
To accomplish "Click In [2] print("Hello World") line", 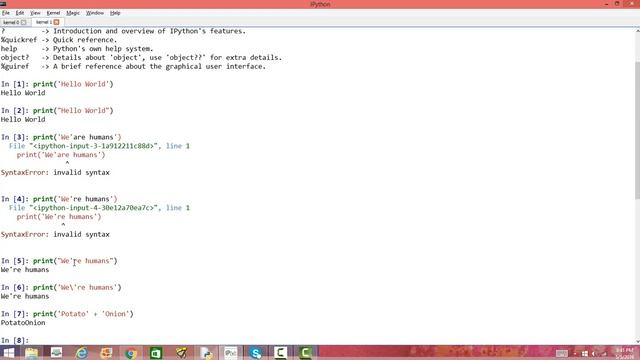I will (x=57, y=111).
